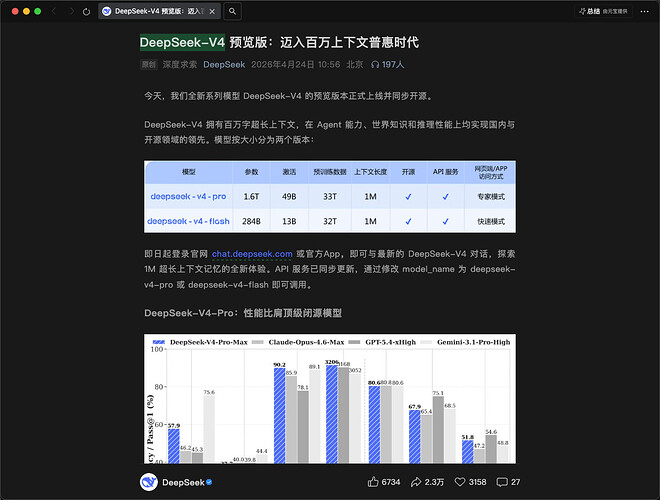Image resolution: width=660 pixels, height=500 pixels.
Task: Click the 模型 column header
Action: 188,172
